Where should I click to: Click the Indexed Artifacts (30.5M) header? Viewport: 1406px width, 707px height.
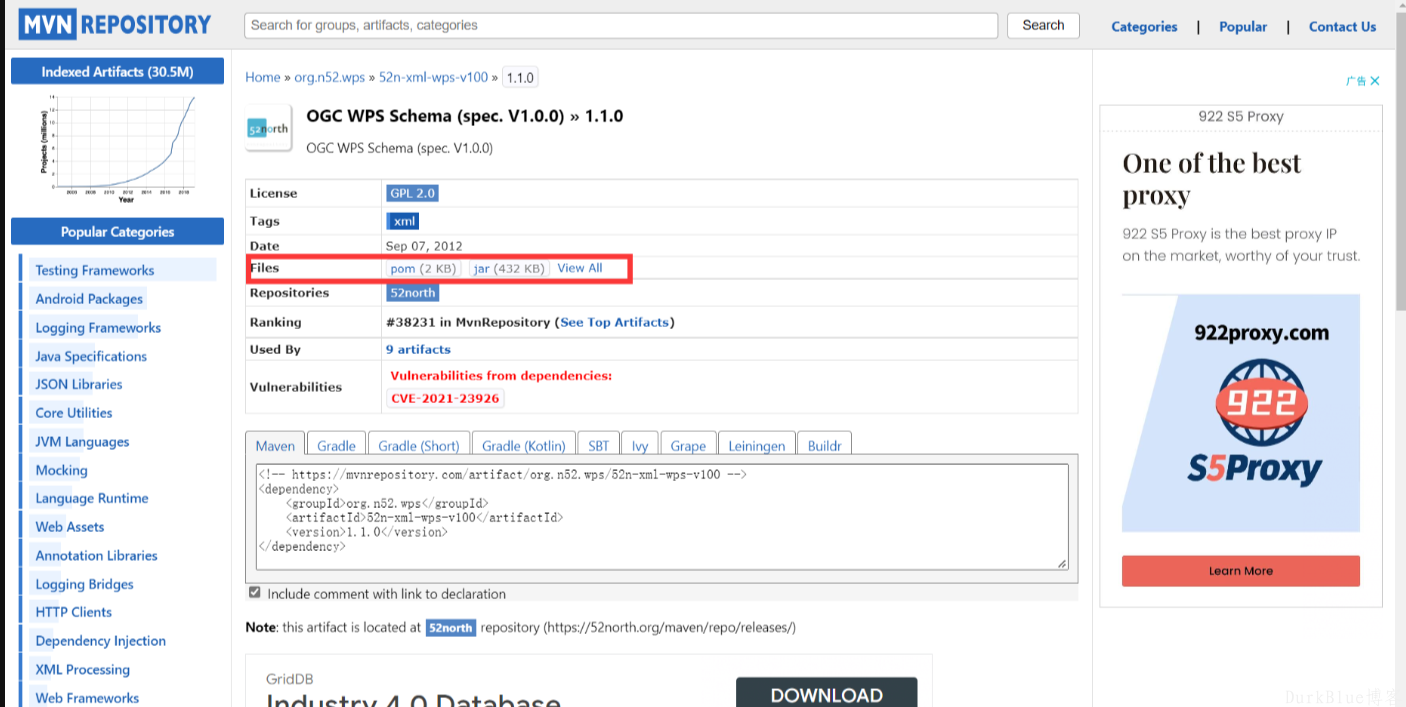point(117,71)
